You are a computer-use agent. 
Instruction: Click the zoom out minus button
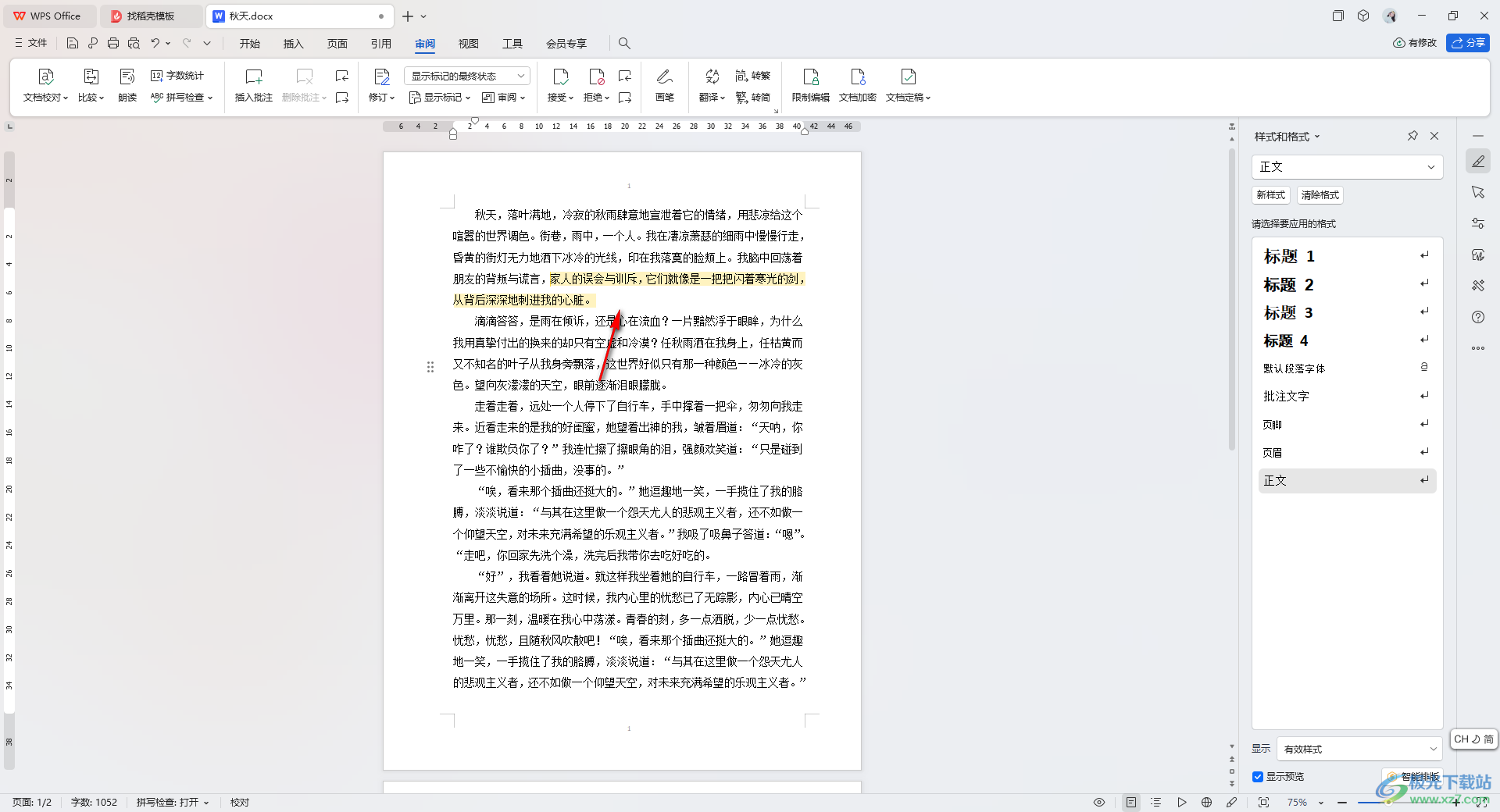[1342, 803]
